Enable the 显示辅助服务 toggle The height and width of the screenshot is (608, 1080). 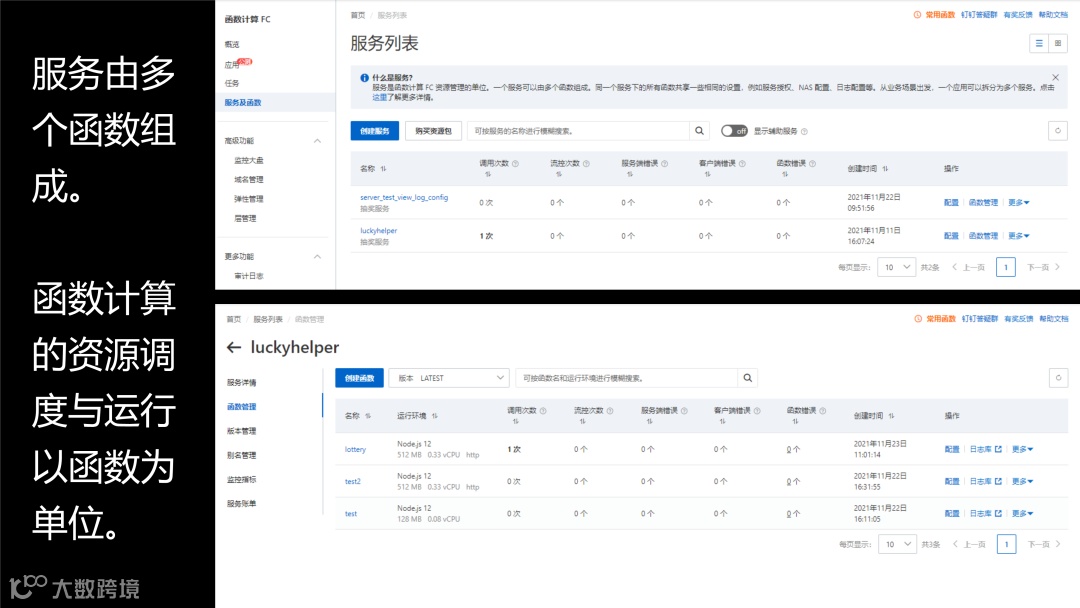(733, 131)
